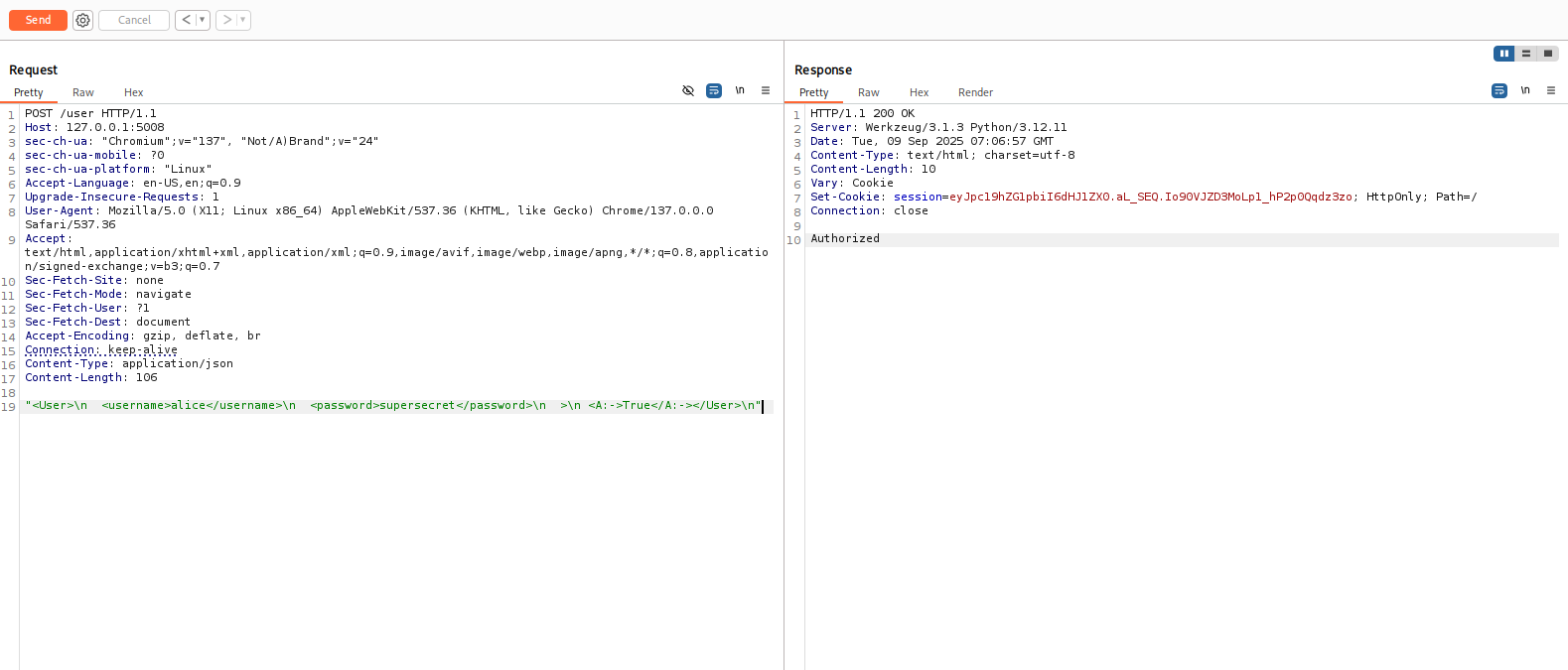Screen dimensions: 1568x670
Task: Toggle word wrap in the Response panel
Action: [1499, 90]
